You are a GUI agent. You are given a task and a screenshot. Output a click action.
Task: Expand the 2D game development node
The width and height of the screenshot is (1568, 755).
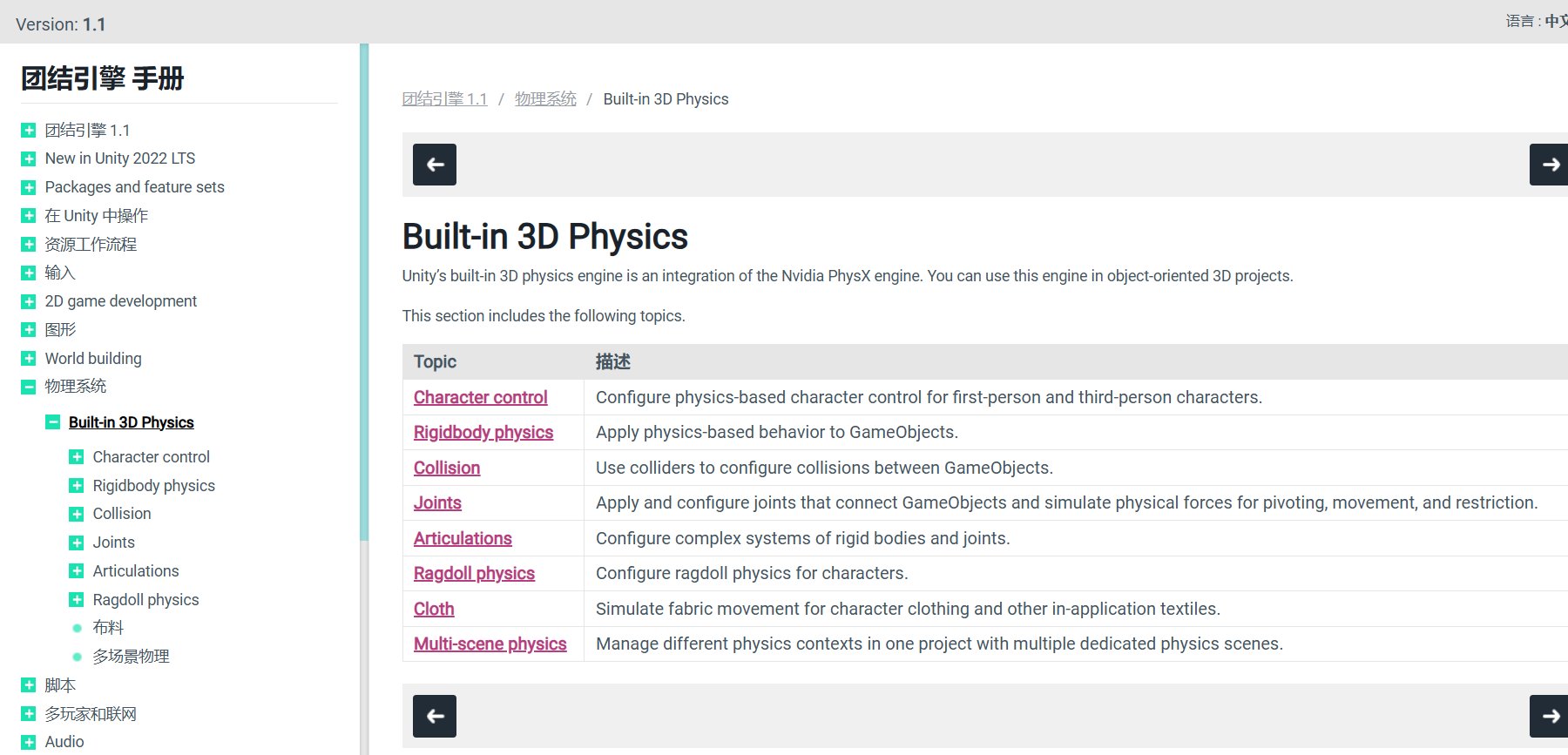coord(29,301)
